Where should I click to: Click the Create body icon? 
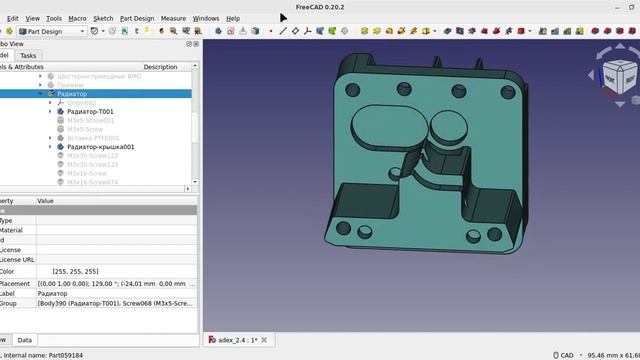click(218, 31)
